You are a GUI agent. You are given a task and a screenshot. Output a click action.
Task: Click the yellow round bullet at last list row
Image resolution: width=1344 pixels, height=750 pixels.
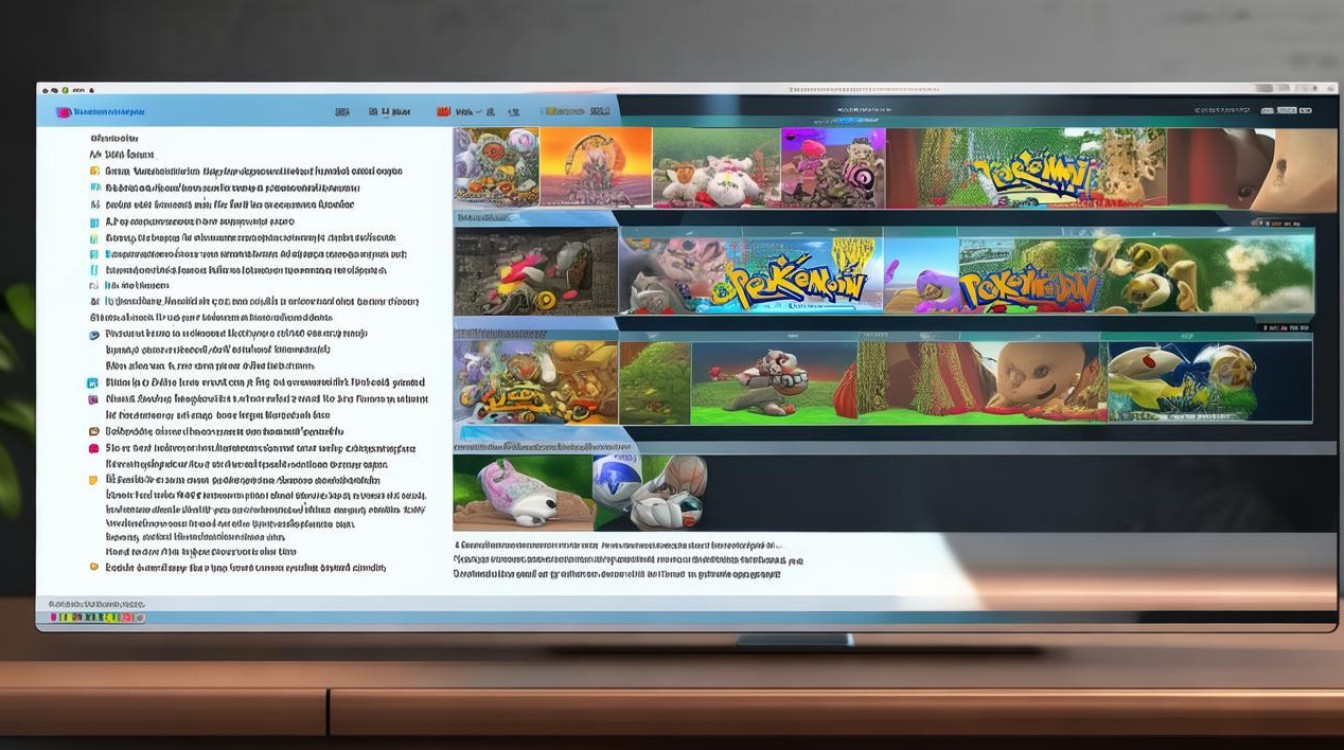95,567
